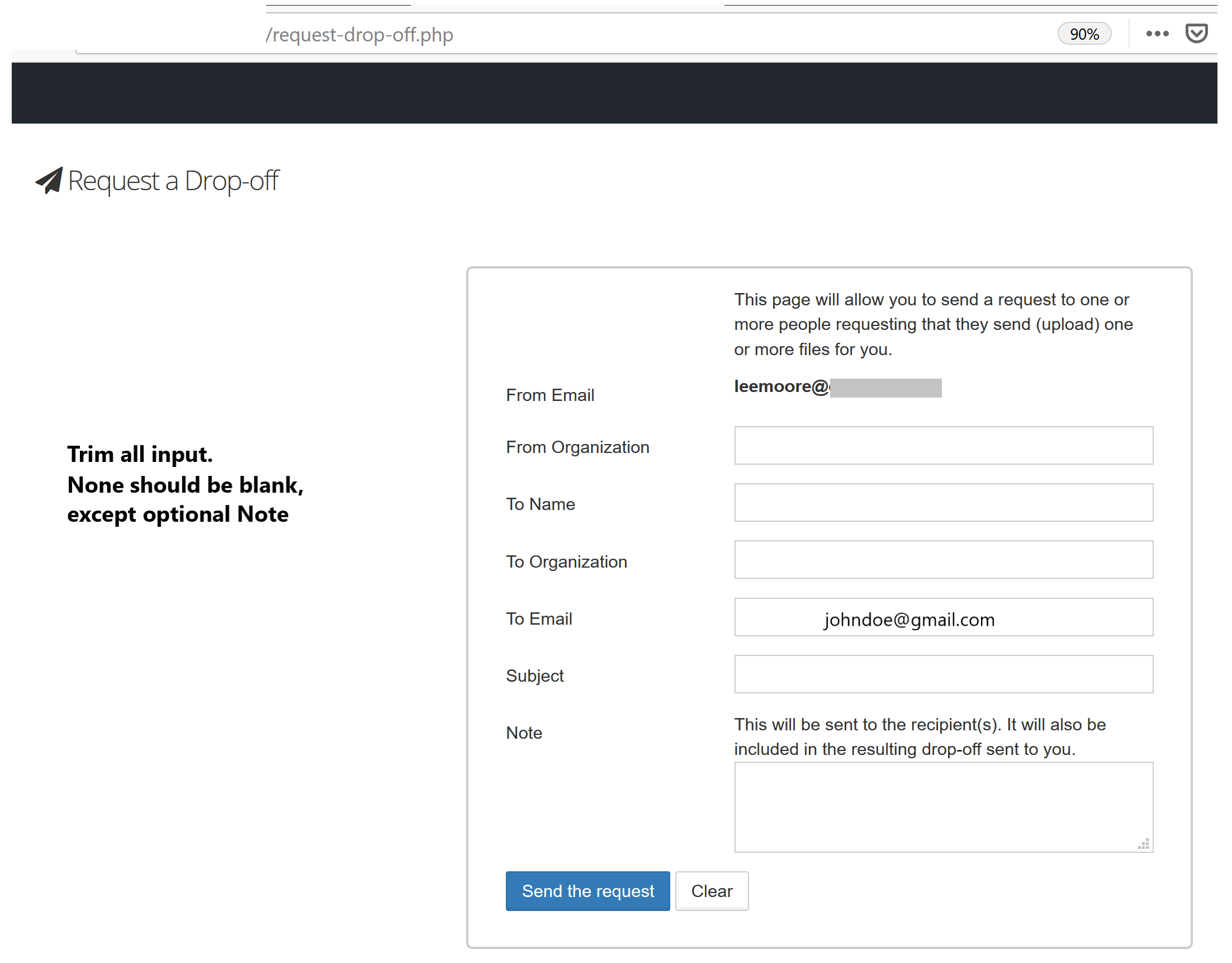1232x963 pixels.
Task: Click the paper plane drop-off icon
Action: pos(48,181)
